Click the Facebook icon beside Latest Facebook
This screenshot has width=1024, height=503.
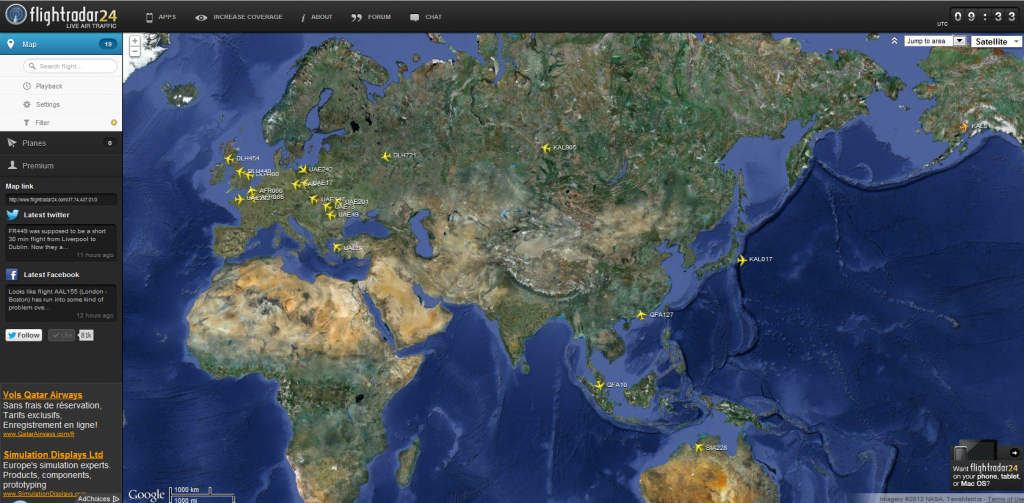click(x=12, y=274)
